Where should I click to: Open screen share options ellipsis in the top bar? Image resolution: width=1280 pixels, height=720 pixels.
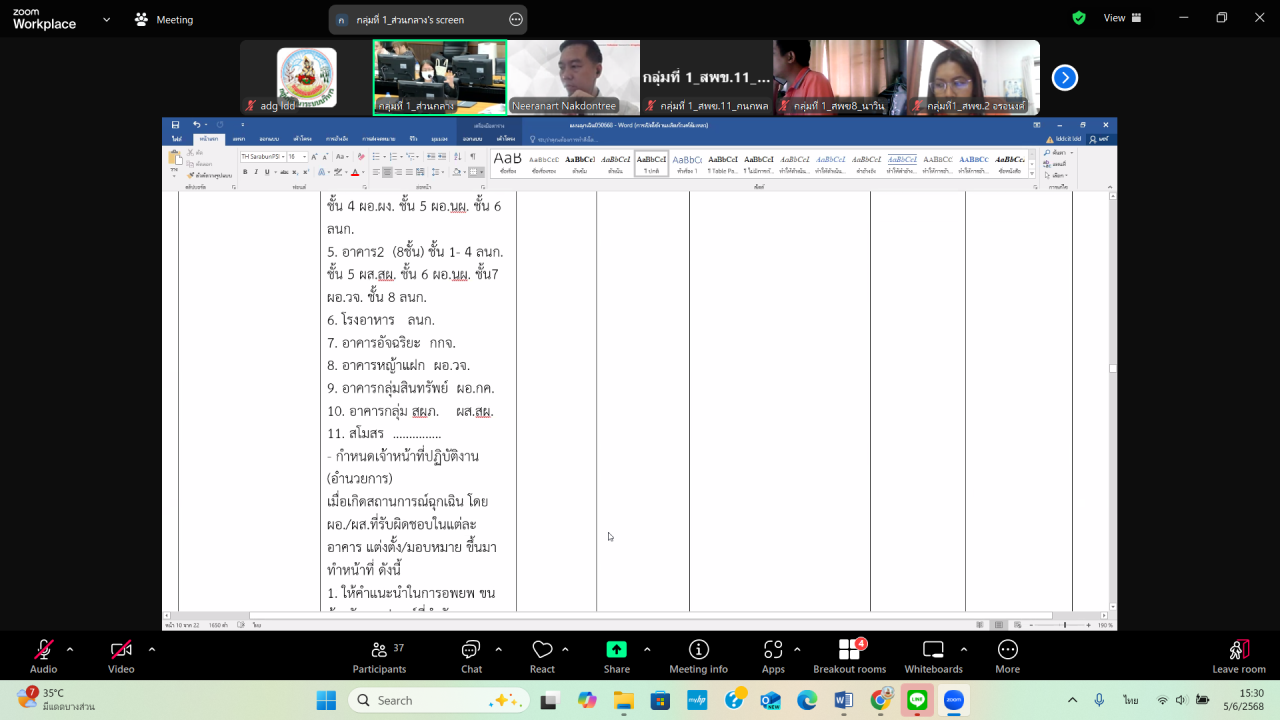(x=516, y=19)
